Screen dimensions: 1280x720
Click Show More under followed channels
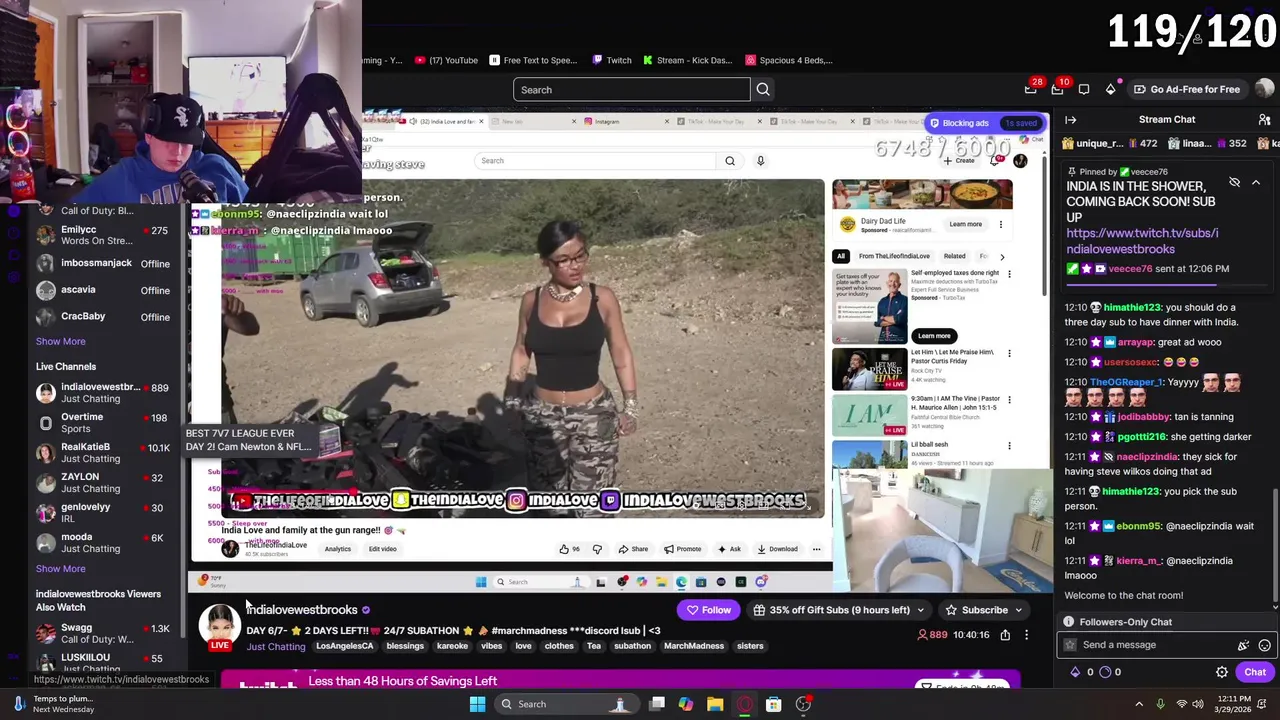60,341
